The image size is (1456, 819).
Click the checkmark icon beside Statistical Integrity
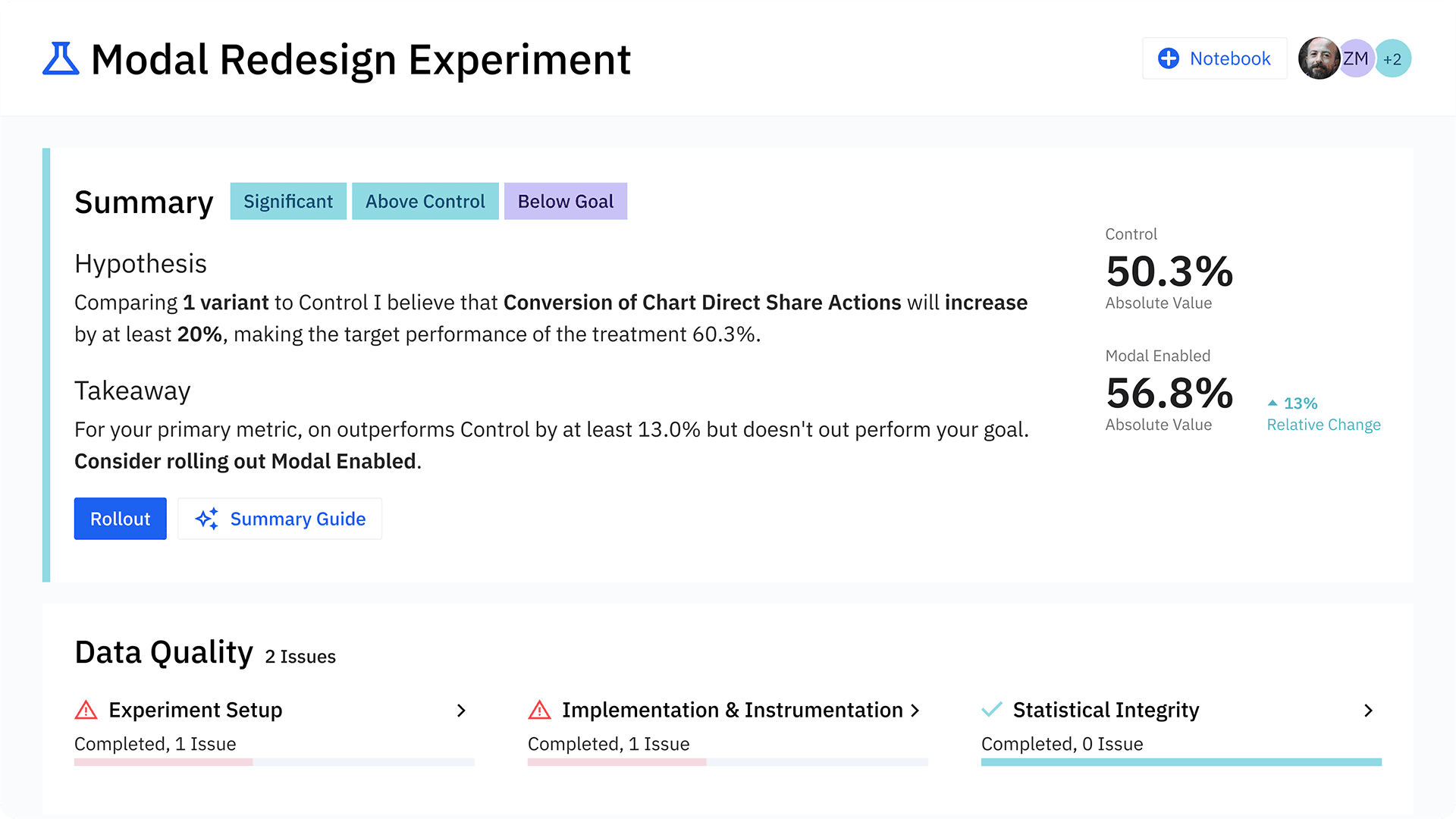pyautogui.click(x=992, y=709)
